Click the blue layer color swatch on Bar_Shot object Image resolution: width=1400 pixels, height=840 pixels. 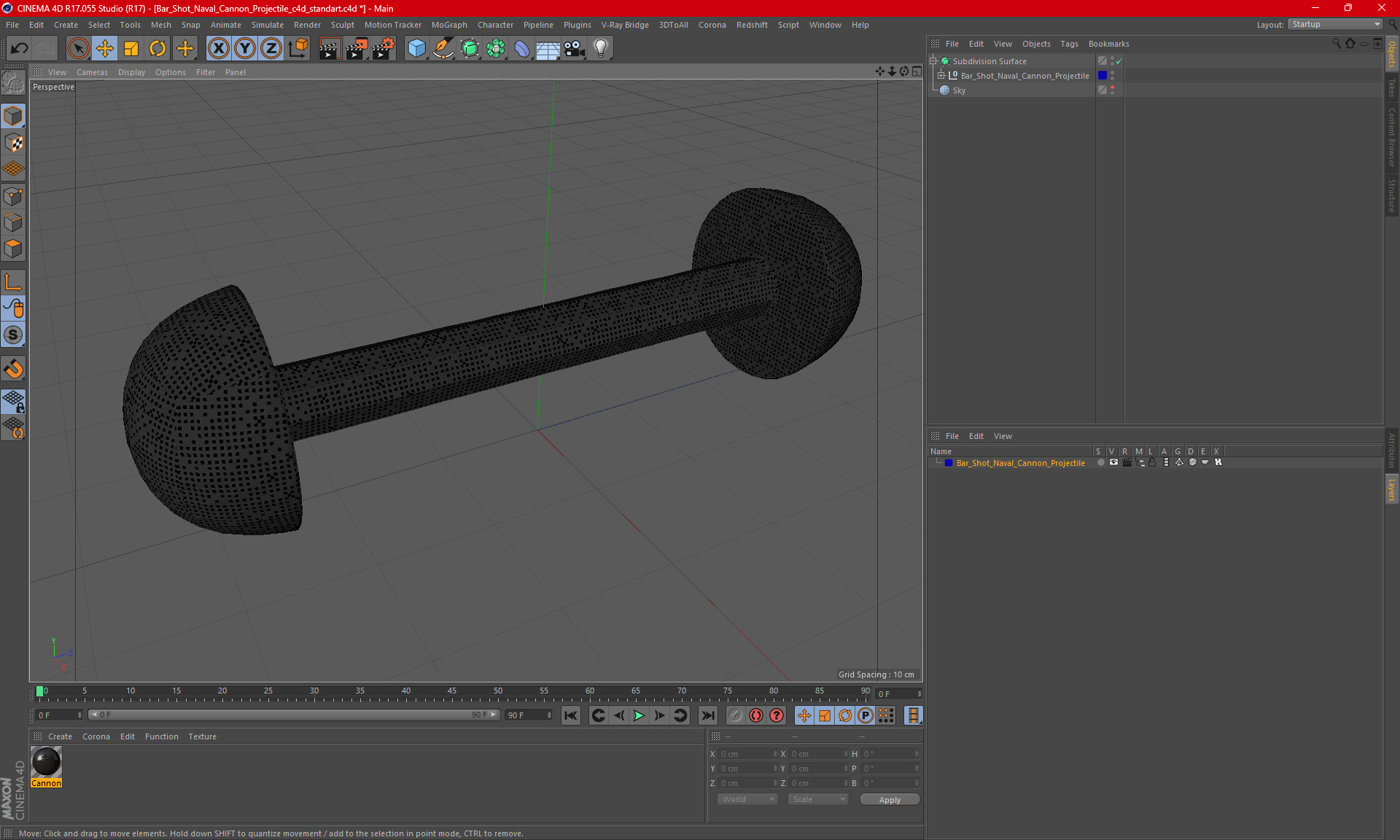[x=1102, y=75]
